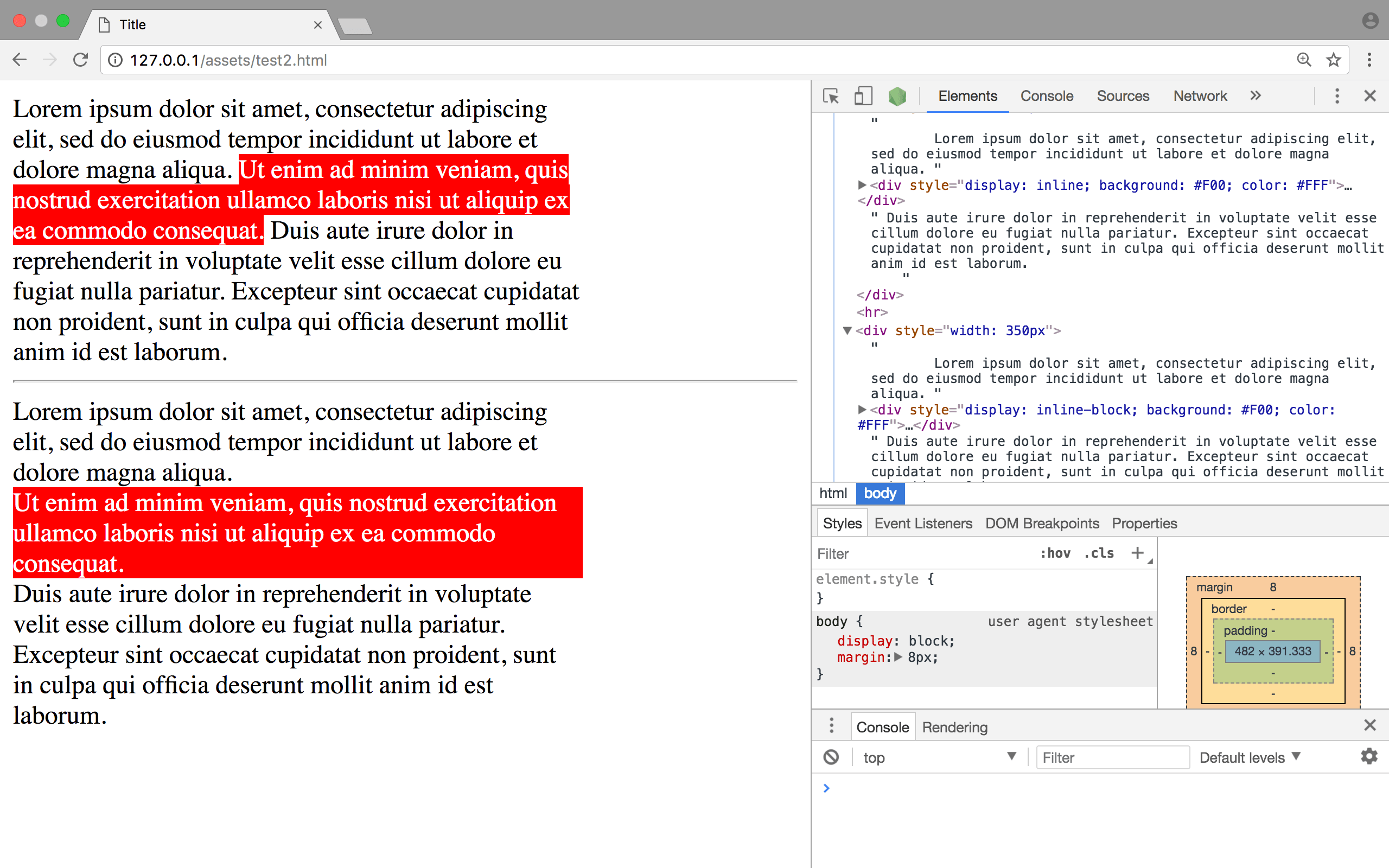Add new style rule with plus button
The image size is (1389, 868).
coord(1137,553)
